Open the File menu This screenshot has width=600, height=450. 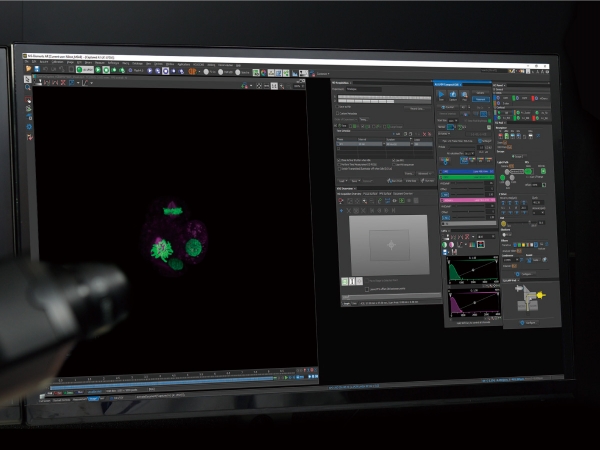(27, 61)
